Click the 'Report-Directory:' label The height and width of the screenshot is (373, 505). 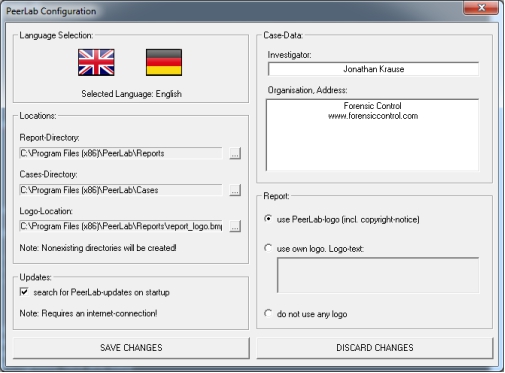(49, 137)
